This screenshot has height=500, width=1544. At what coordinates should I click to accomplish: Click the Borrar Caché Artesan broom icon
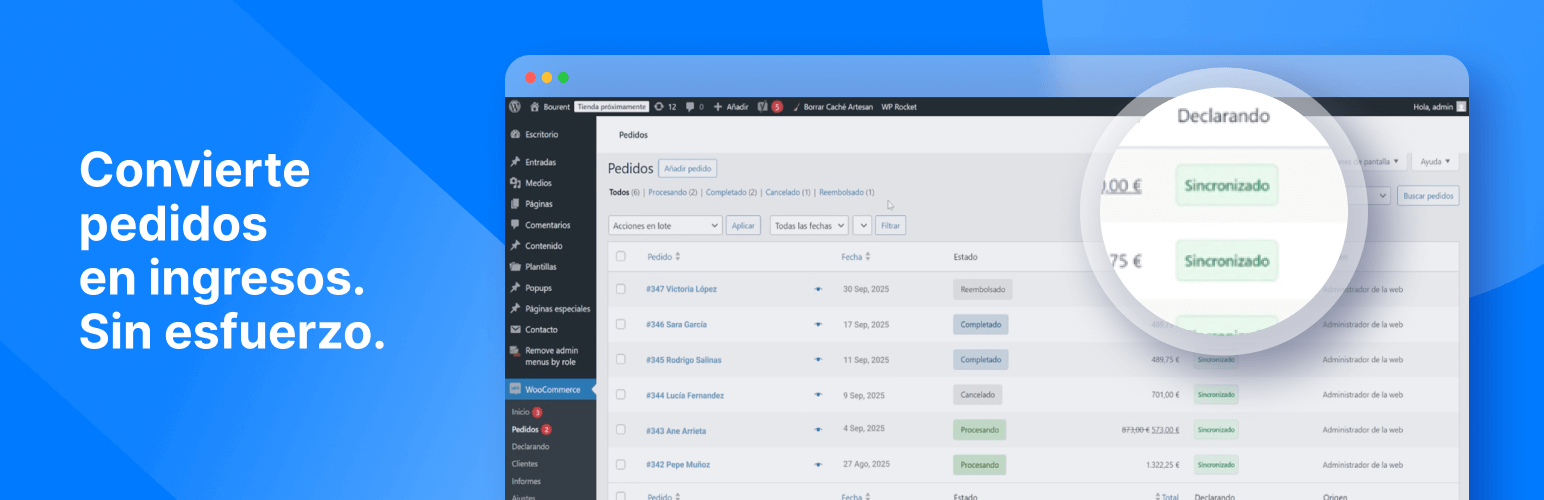[797, 106]
